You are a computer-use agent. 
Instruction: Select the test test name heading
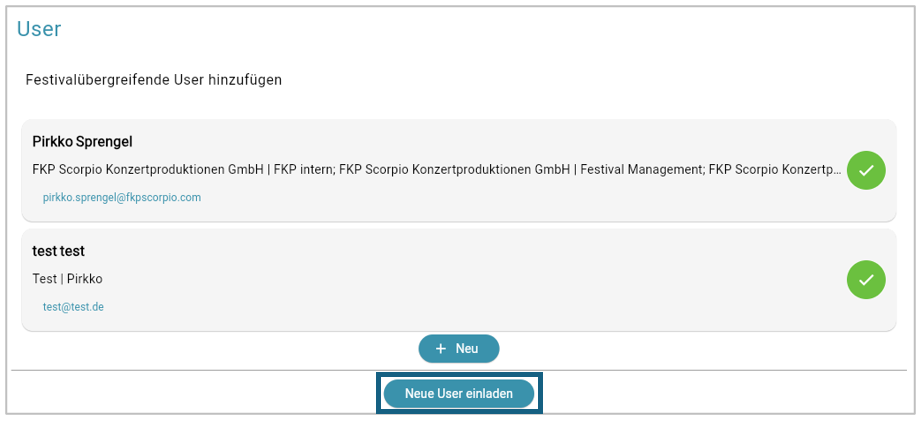click(58, 251)
